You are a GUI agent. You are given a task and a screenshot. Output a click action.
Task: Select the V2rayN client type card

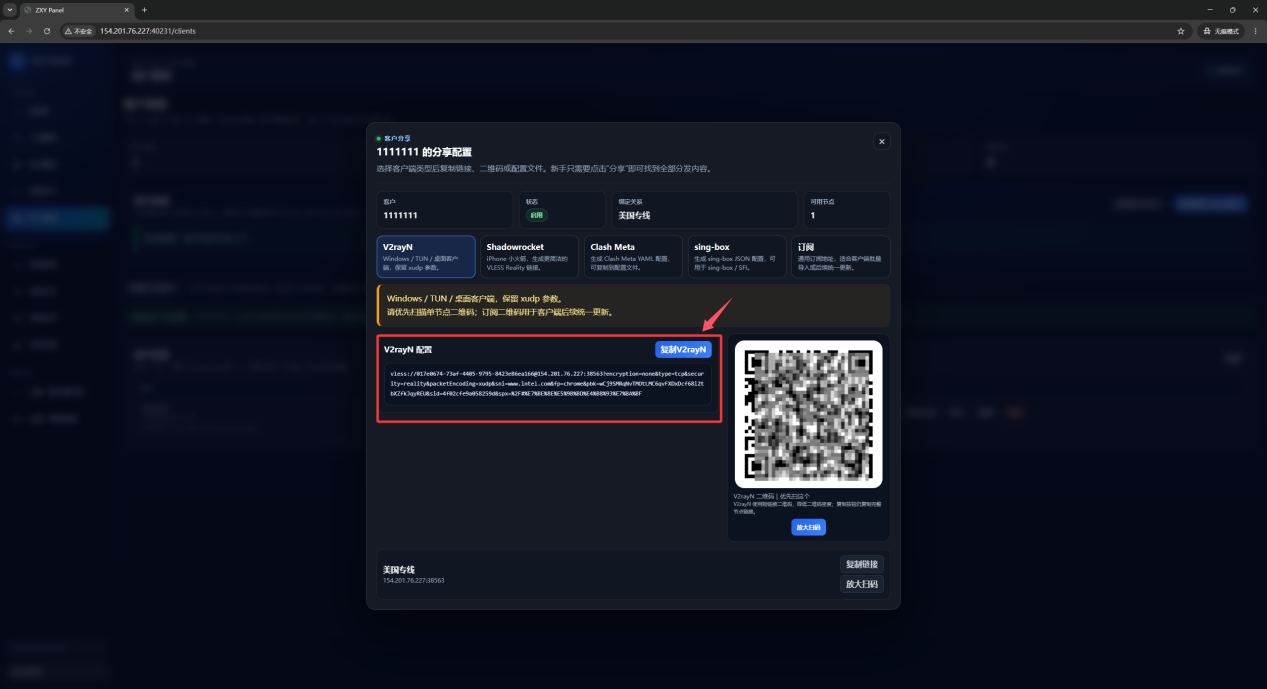tap(427, 257)
